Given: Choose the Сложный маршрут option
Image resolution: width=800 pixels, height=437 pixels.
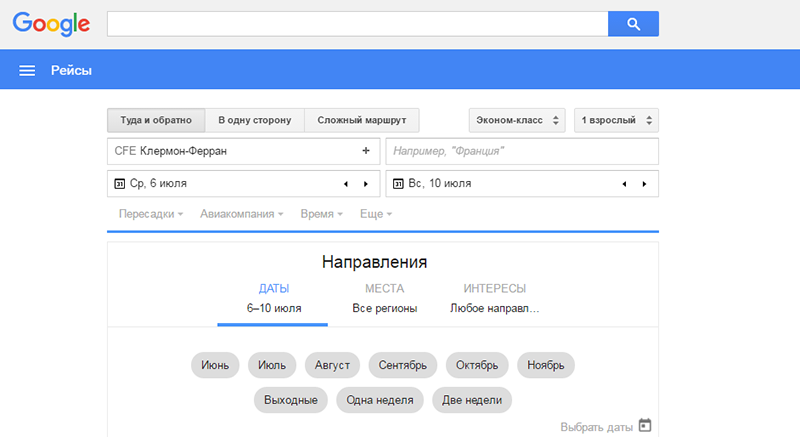Looking at the screenshot, I should coord(362,120).
